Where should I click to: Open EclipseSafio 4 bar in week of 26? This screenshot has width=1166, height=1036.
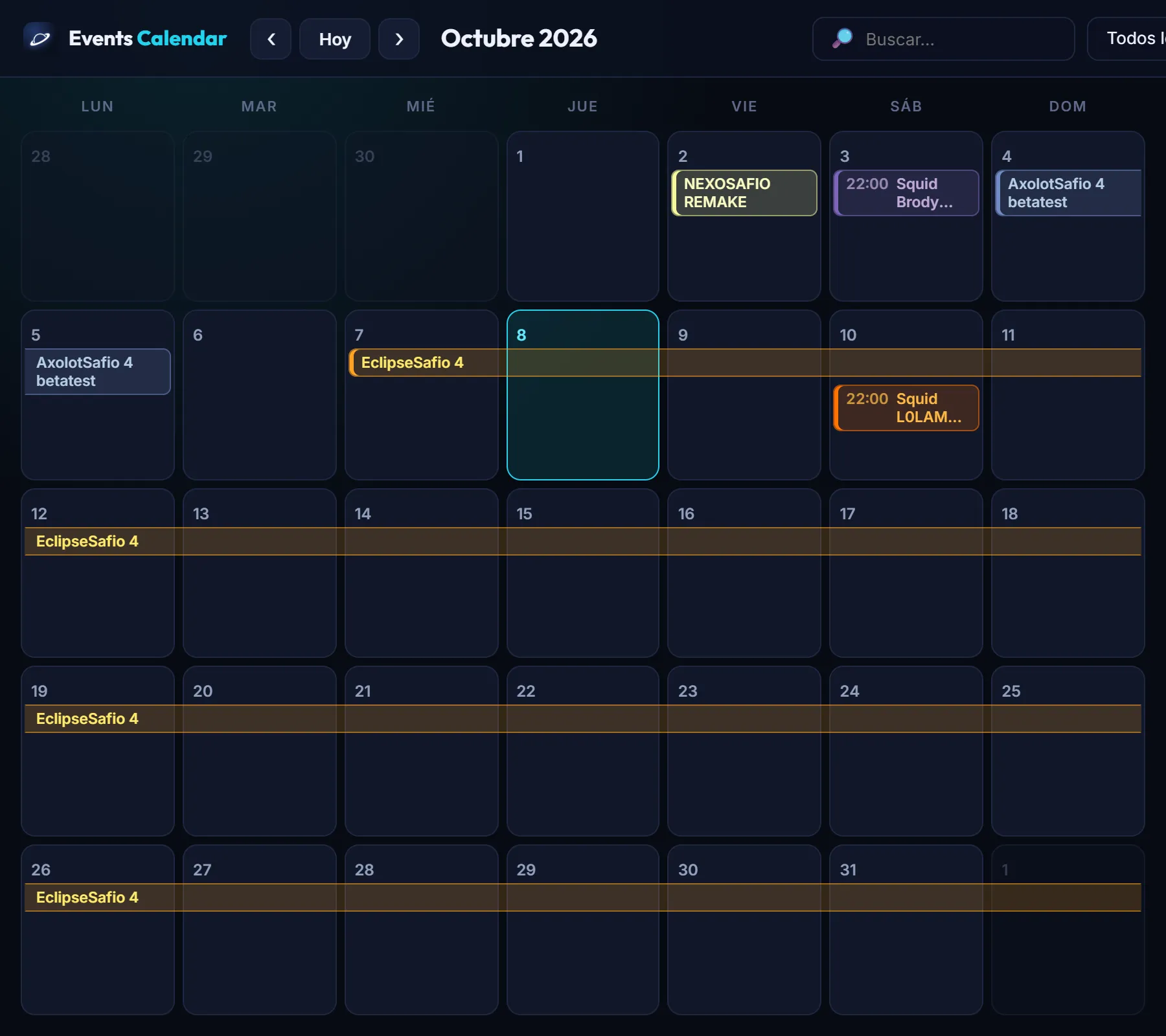583,897
